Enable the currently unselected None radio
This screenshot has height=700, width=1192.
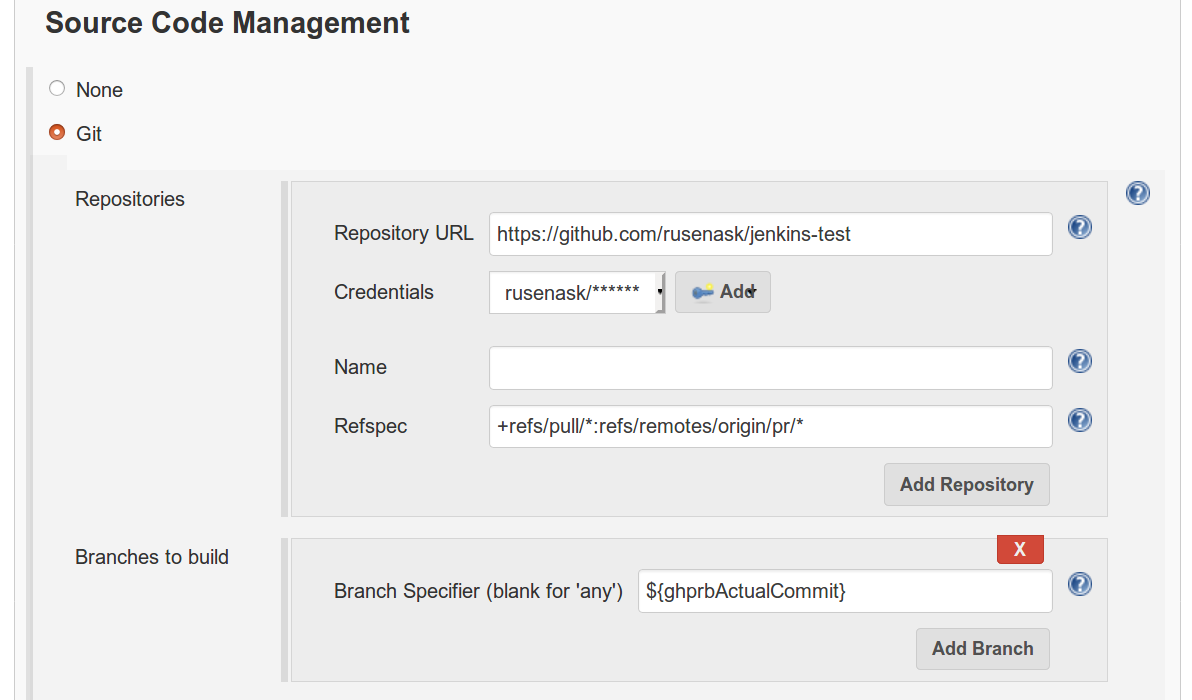click(56, 88)
